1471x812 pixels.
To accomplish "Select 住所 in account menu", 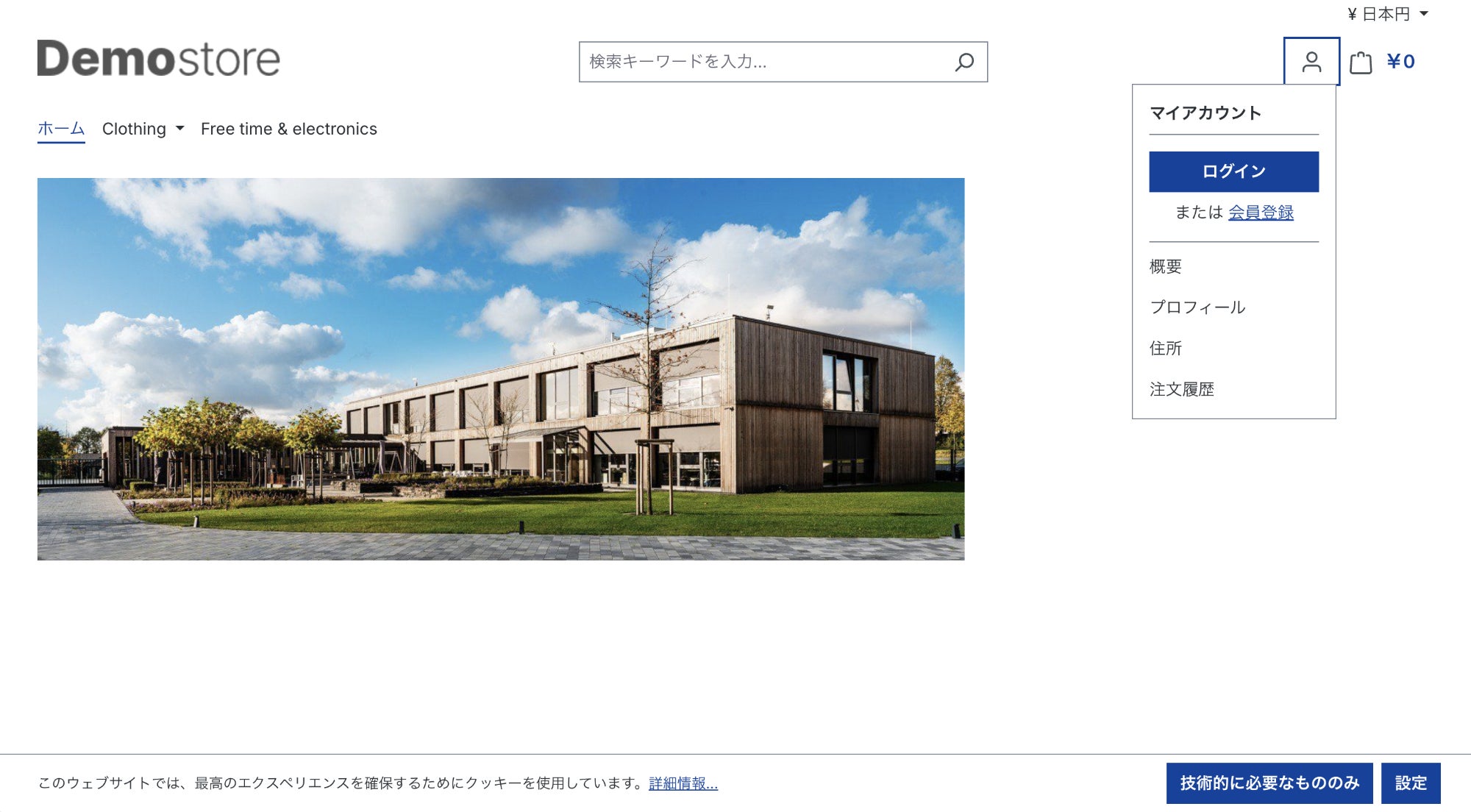I will (1166, 348).
